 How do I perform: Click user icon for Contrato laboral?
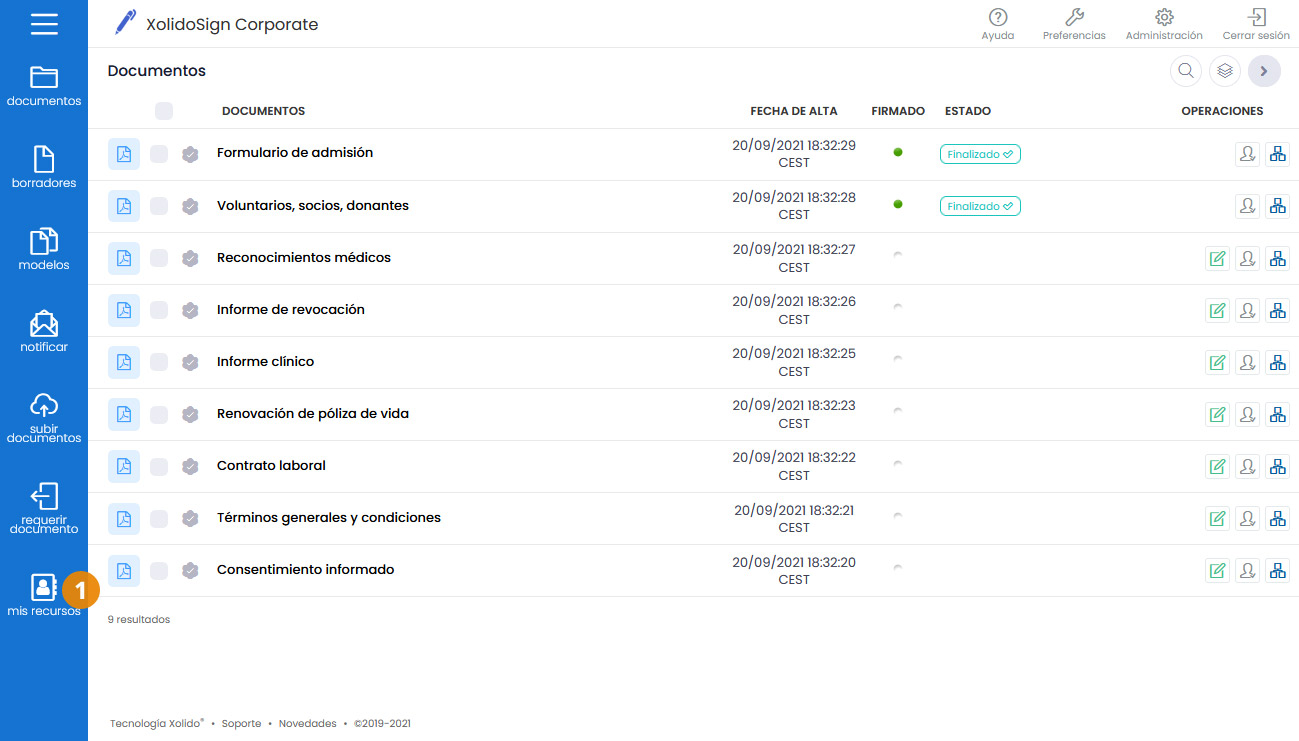tap(1247, 466)
